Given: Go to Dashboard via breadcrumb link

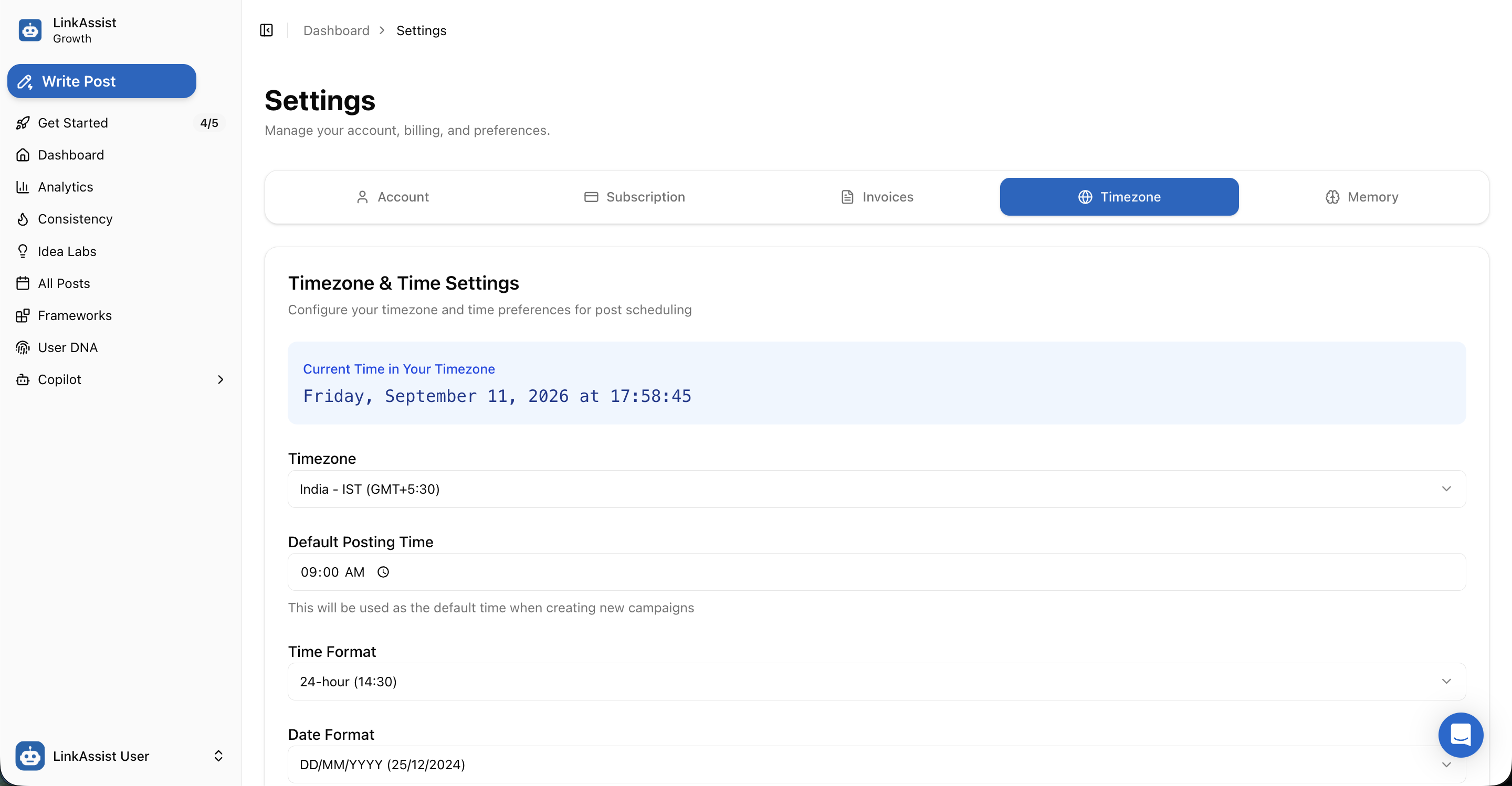Looking at the screenshot, I should pos(337,30).
